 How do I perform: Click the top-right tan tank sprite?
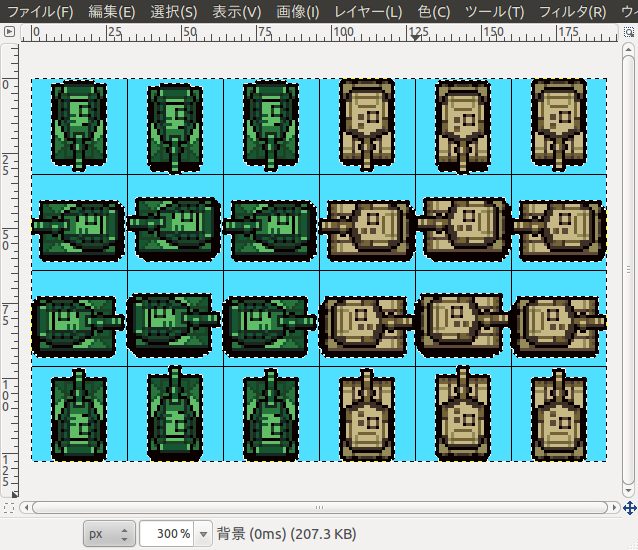pos(558,124)
